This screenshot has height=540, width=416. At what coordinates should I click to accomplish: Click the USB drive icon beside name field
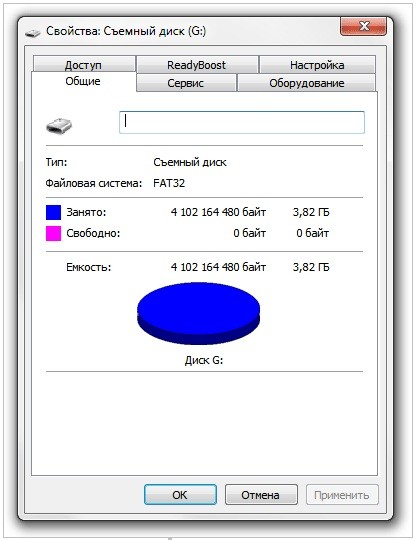(59, 126)
